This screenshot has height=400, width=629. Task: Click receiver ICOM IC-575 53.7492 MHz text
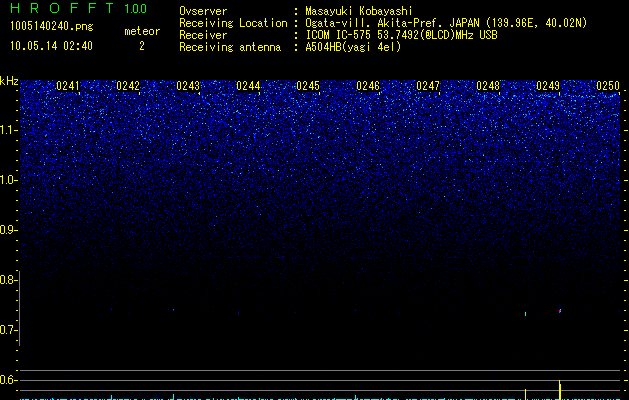401,35
